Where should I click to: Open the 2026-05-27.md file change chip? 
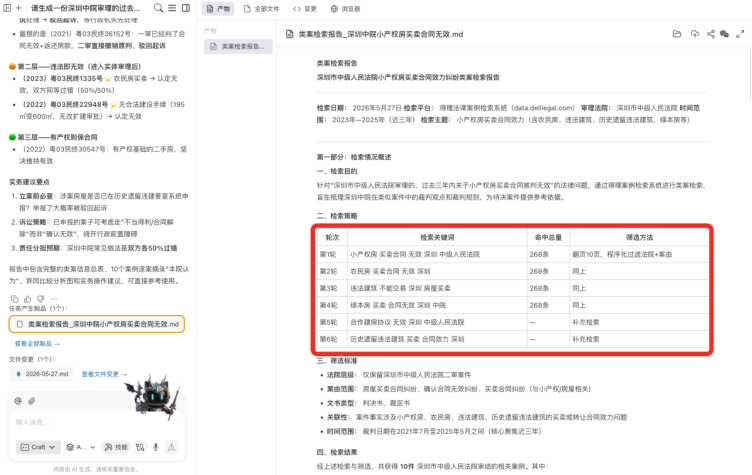42,374
